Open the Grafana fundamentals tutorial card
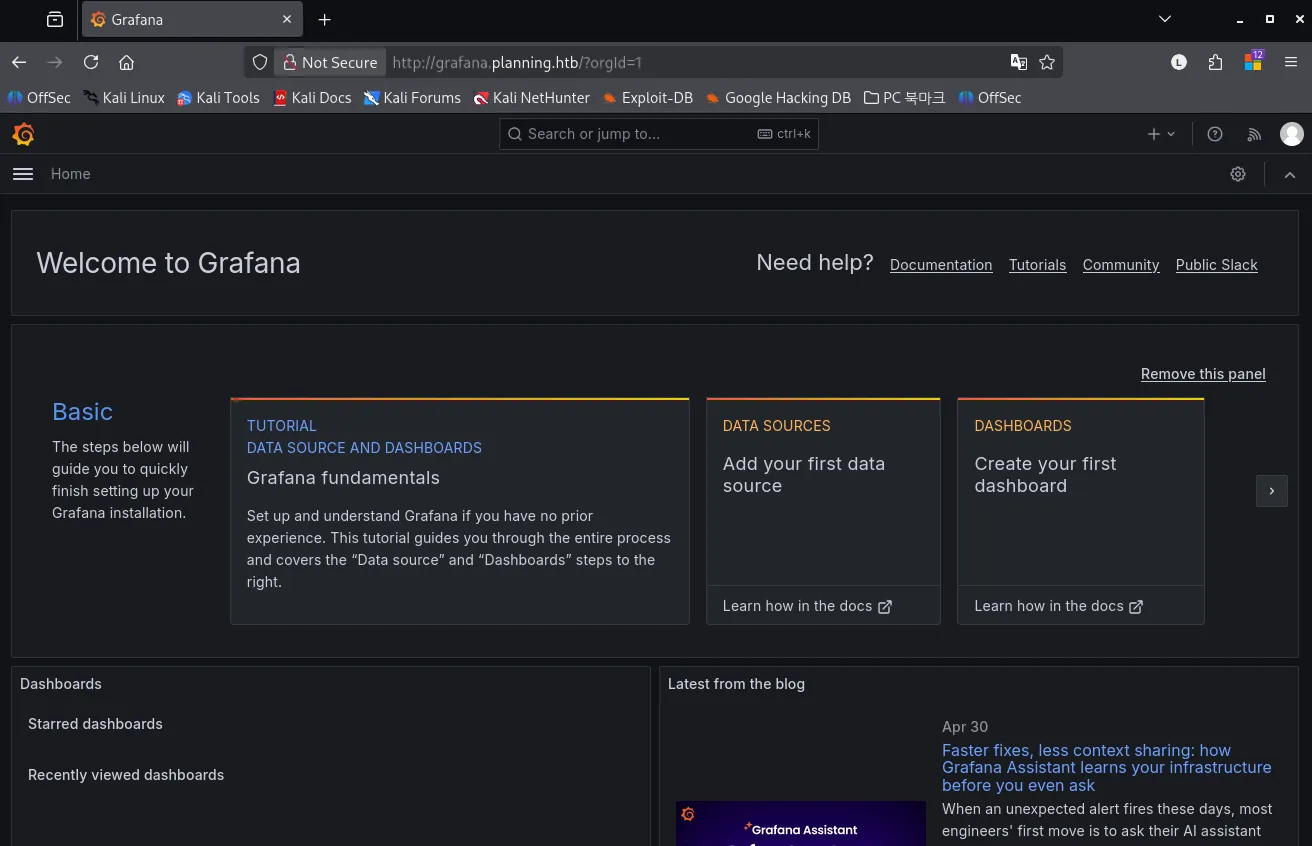 (x=460, y=511)
